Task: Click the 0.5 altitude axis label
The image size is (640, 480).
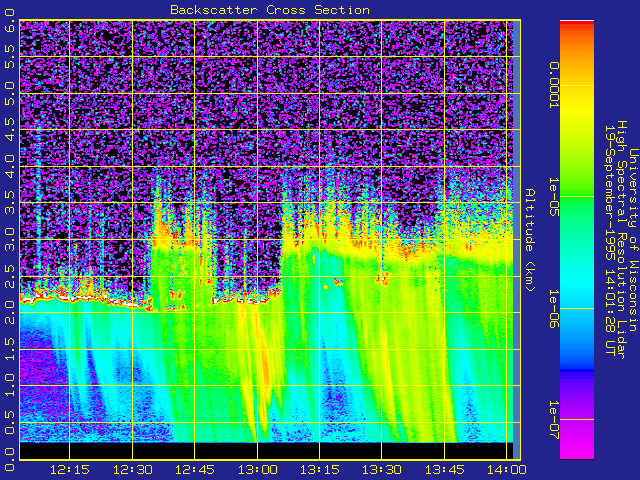Action: [x=9, y=422]
